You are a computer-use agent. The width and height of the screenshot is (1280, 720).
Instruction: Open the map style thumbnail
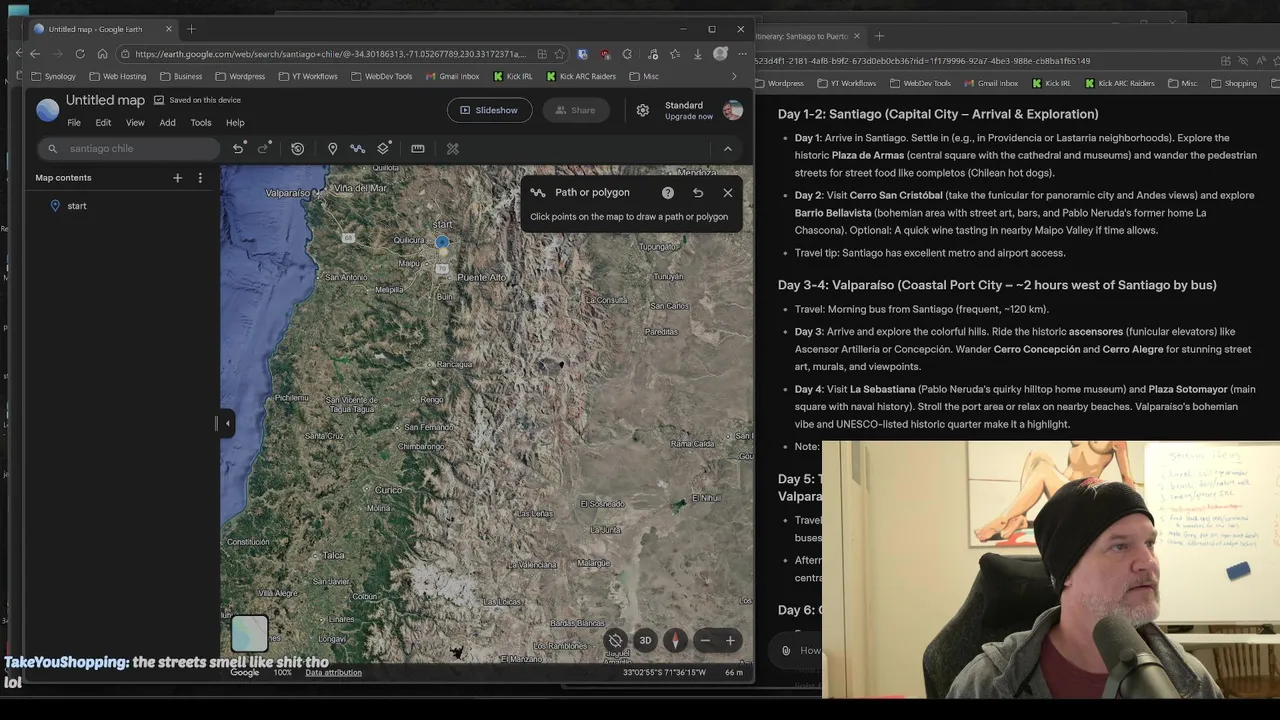[249, 633]
